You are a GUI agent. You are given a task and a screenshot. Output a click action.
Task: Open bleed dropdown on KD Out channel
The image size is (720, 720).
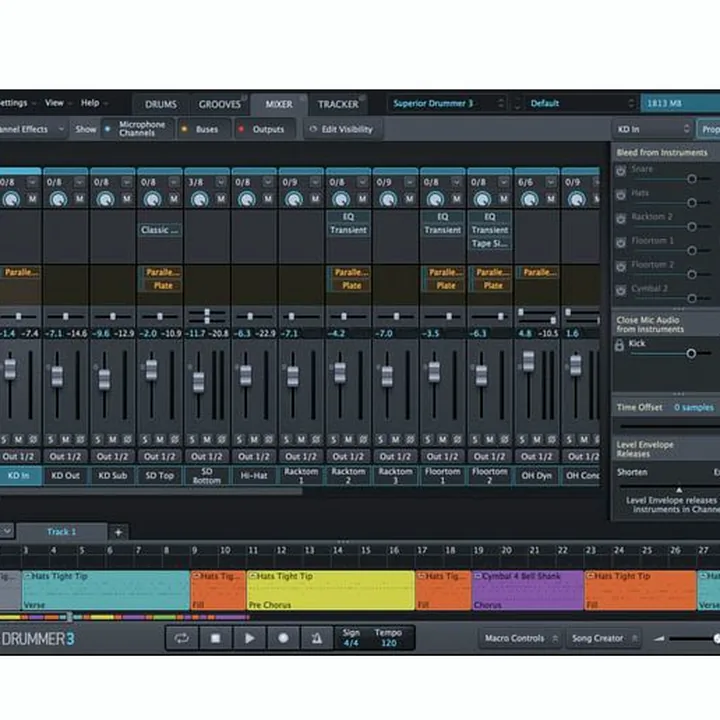pos(79,182)
